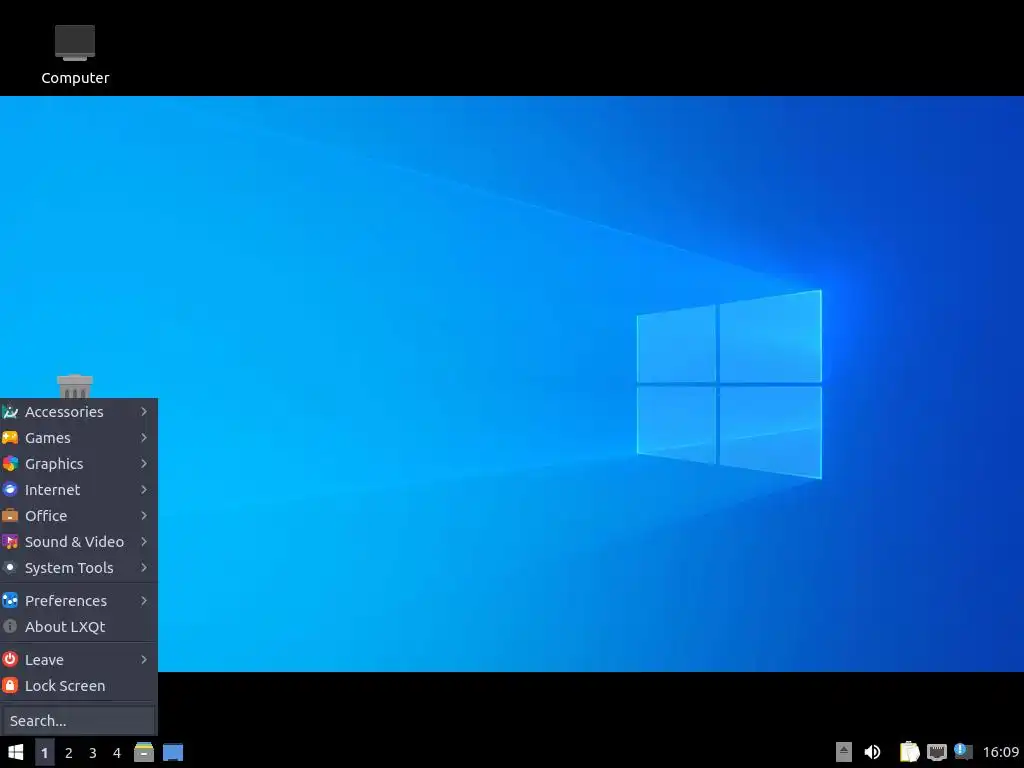
Task: Click the System Tools gear icon
Action: [10, 568]
